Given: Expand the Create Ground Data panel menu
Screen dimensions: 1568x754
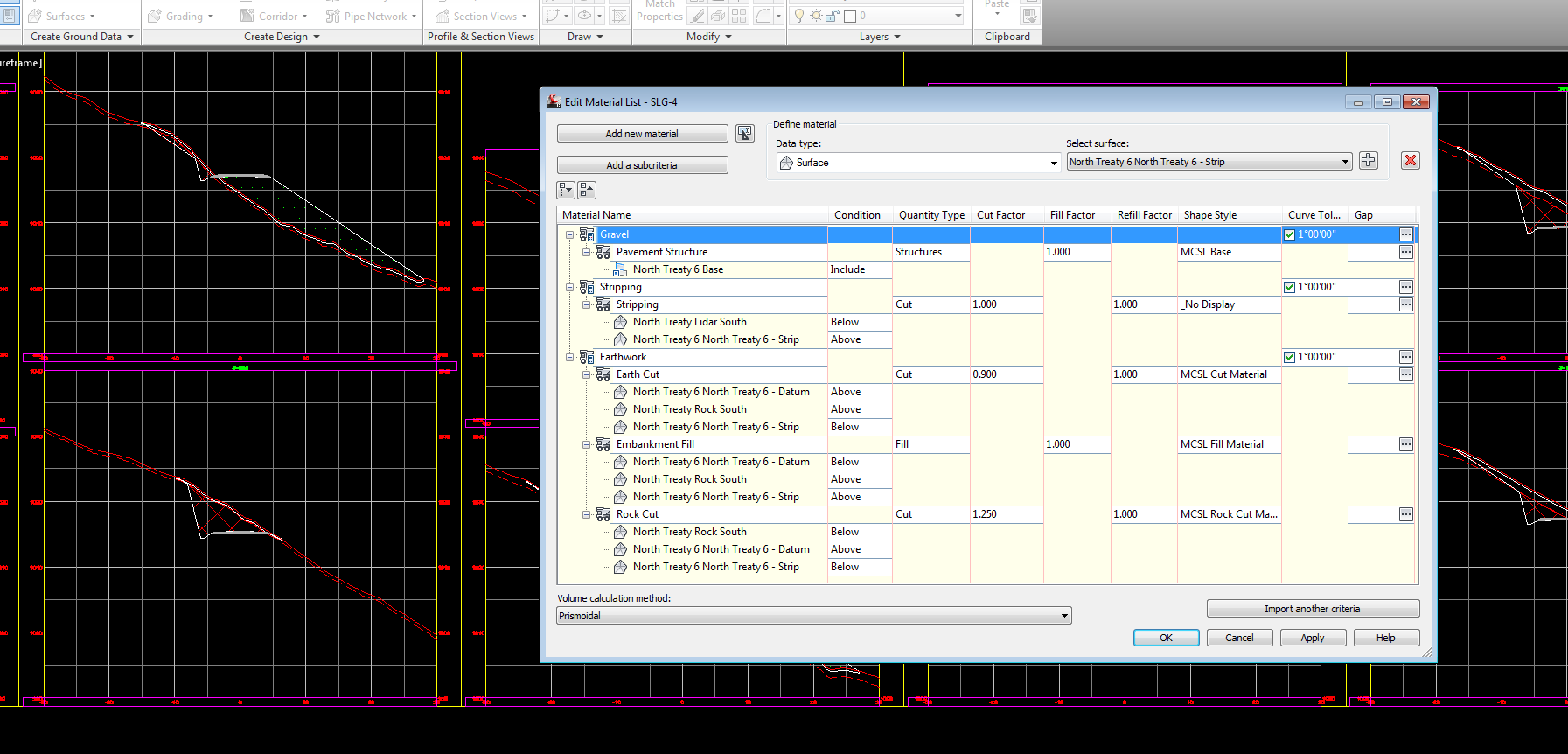Looking at the screenshot, I should [x=82, y=37].
